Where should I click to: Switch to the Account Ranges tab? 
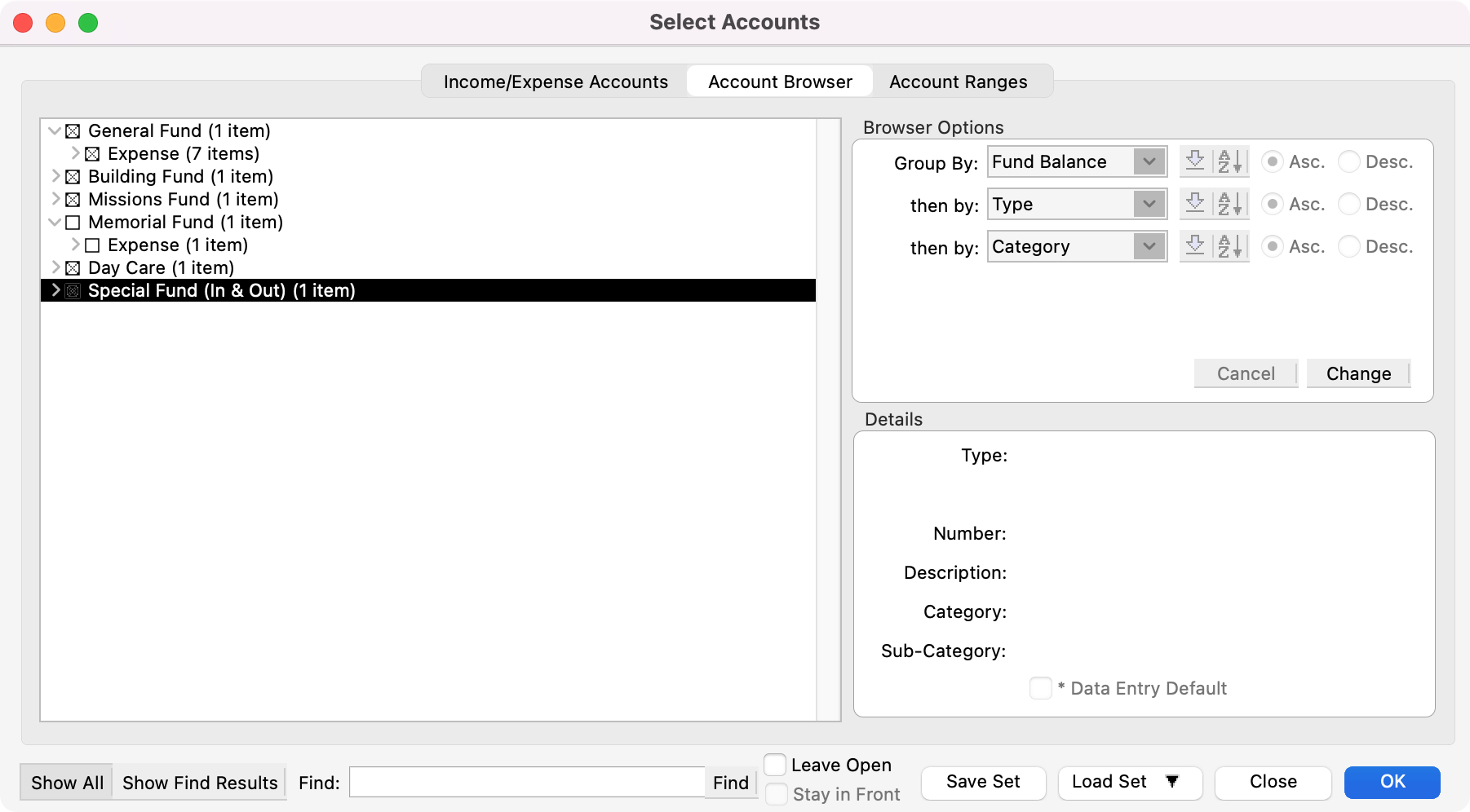pos(958,82)
